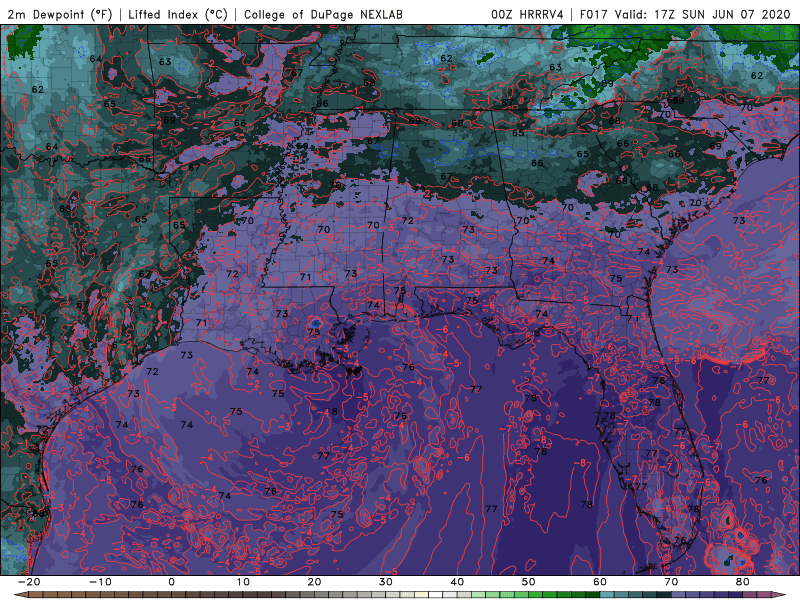
Task: Click the 0 label on the color scale
Action: click(x=171, y=582)
